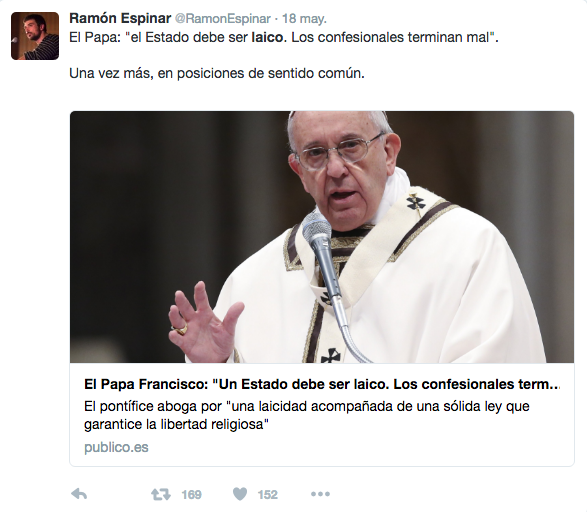Click the @RamonEspinar handle
The width and height of the screenshot is (587, 512).
pos(223,19)
